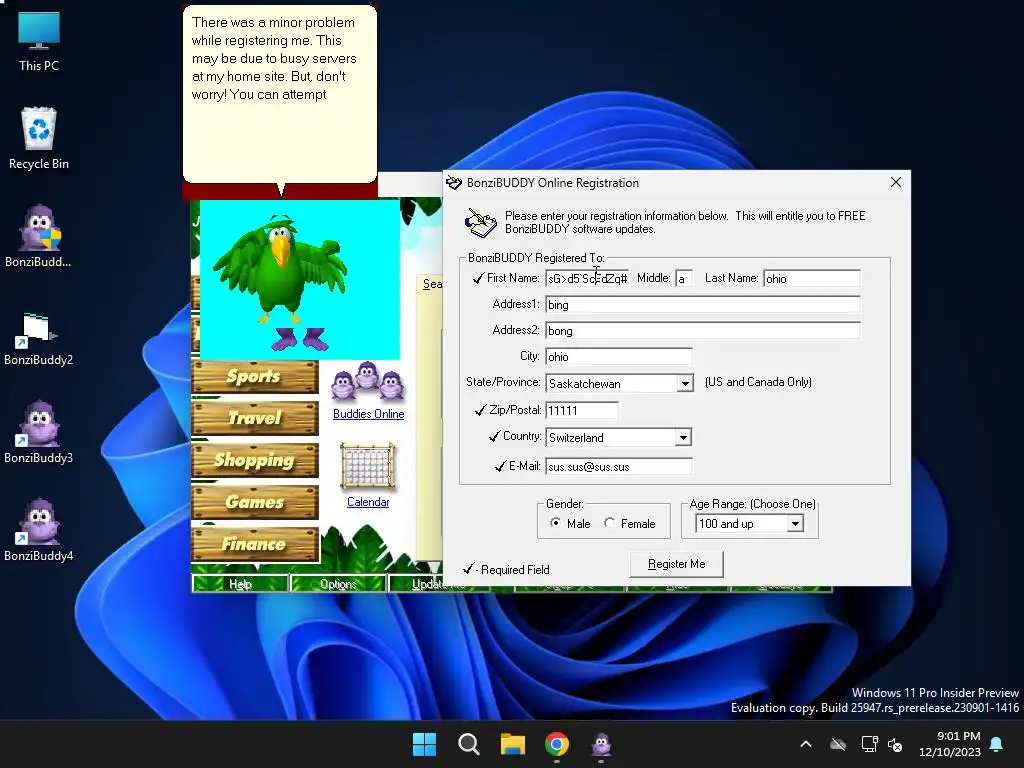Screen dimensions: 1024x768
Task: Click the Options button in BonziBuddy window
Action: (x=338, y=584)
